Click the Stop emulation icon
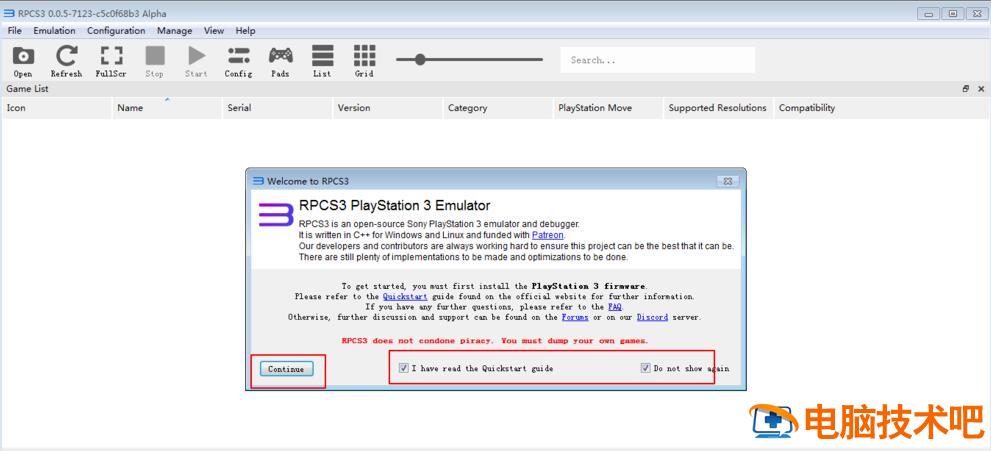This screenshot has height=451, width=991. [x=154, y=61]
